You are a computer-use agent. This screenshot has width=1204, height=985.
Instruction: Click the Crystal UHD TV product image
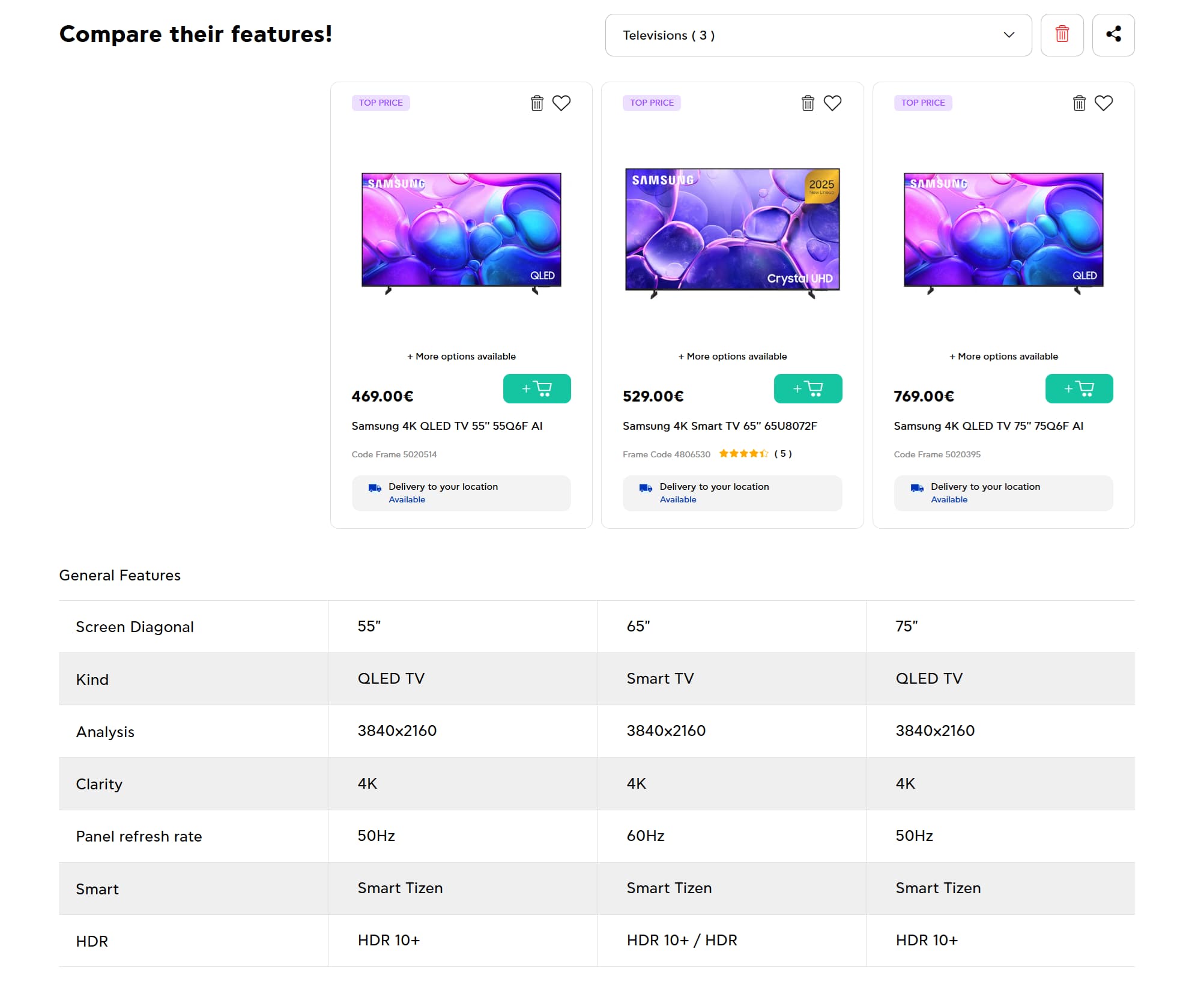[x=731, y=231]
